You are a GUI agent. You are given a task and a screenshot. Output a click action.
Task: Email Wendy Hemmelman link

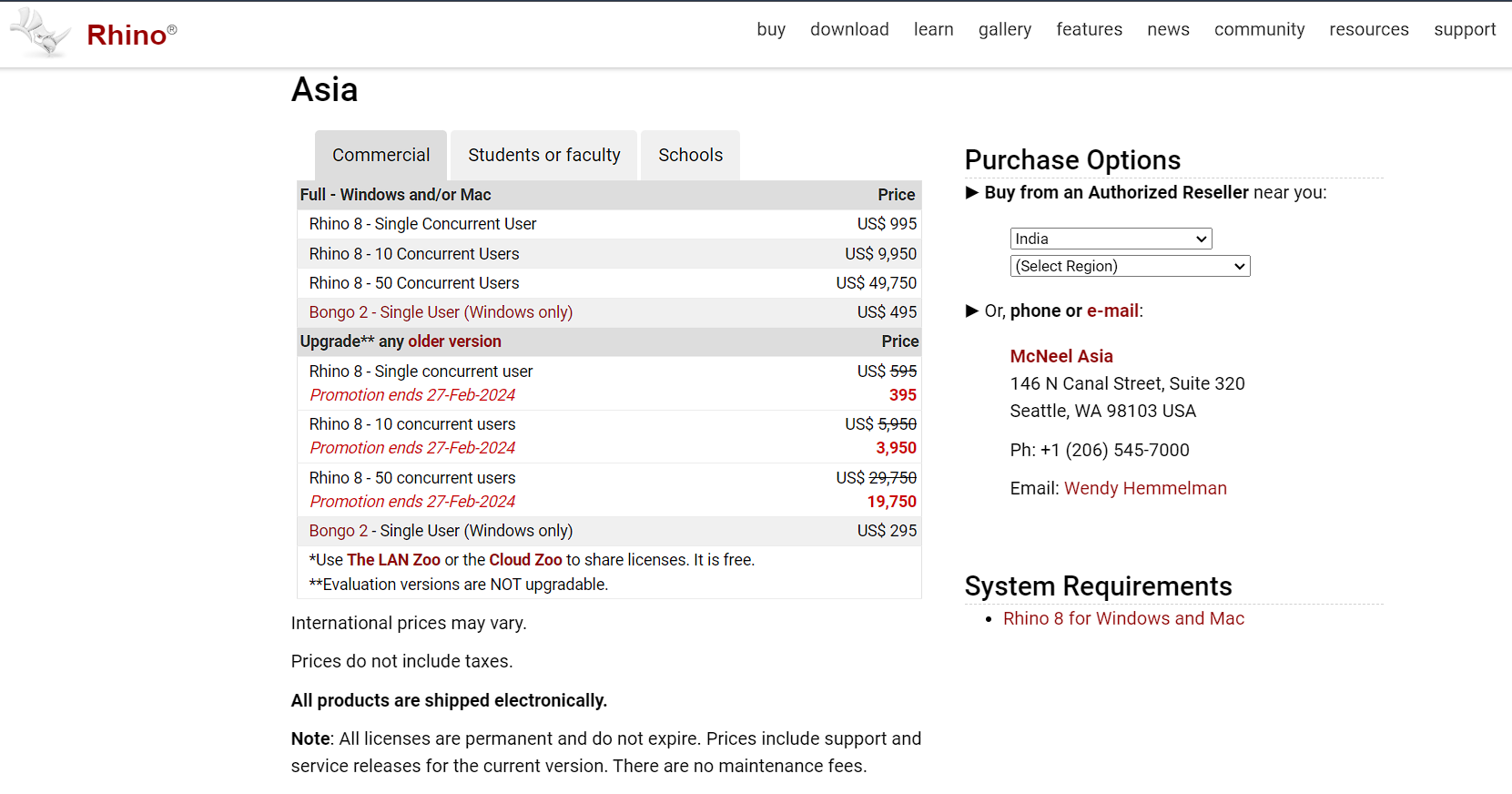[x=1145, y=488]
